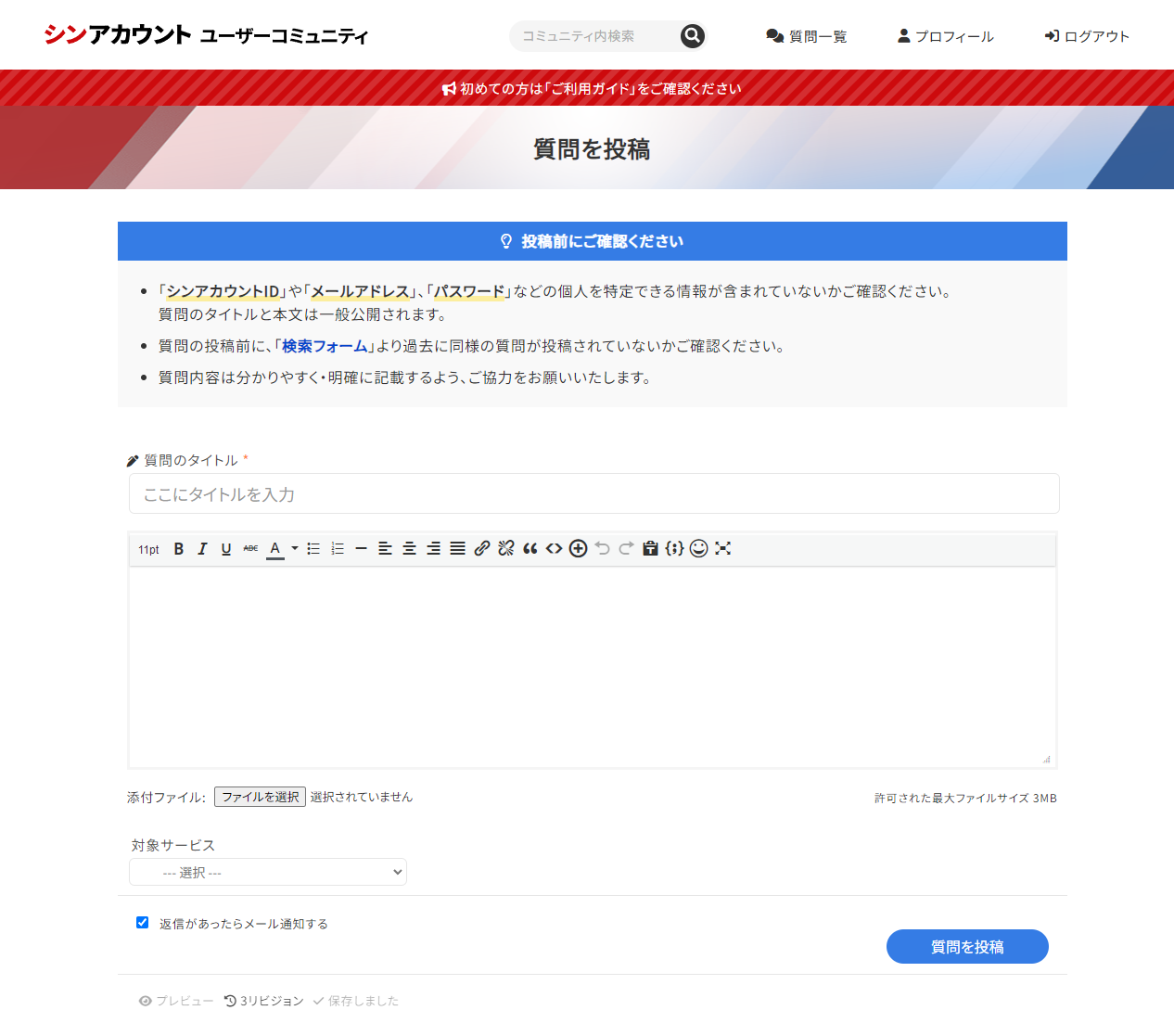
Task: Center align the text
Action: coord(409,549)
